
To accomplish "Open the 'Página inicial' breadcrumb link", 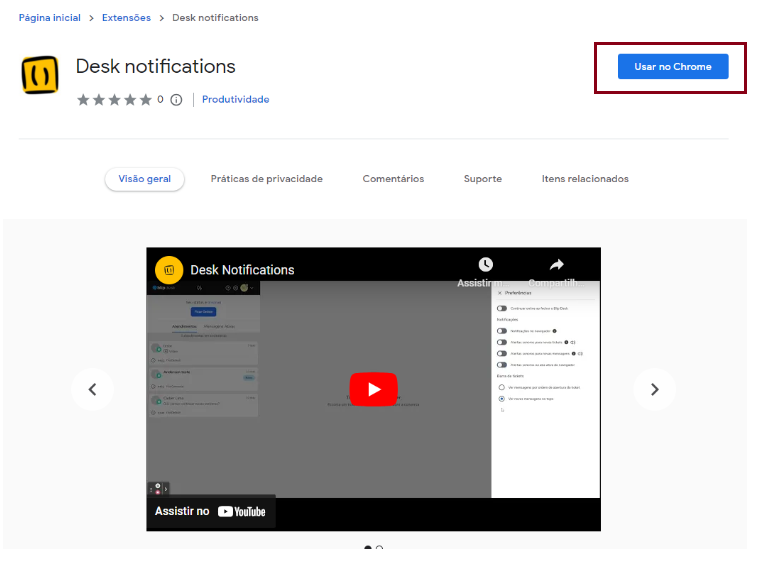I will pos(51,18).
